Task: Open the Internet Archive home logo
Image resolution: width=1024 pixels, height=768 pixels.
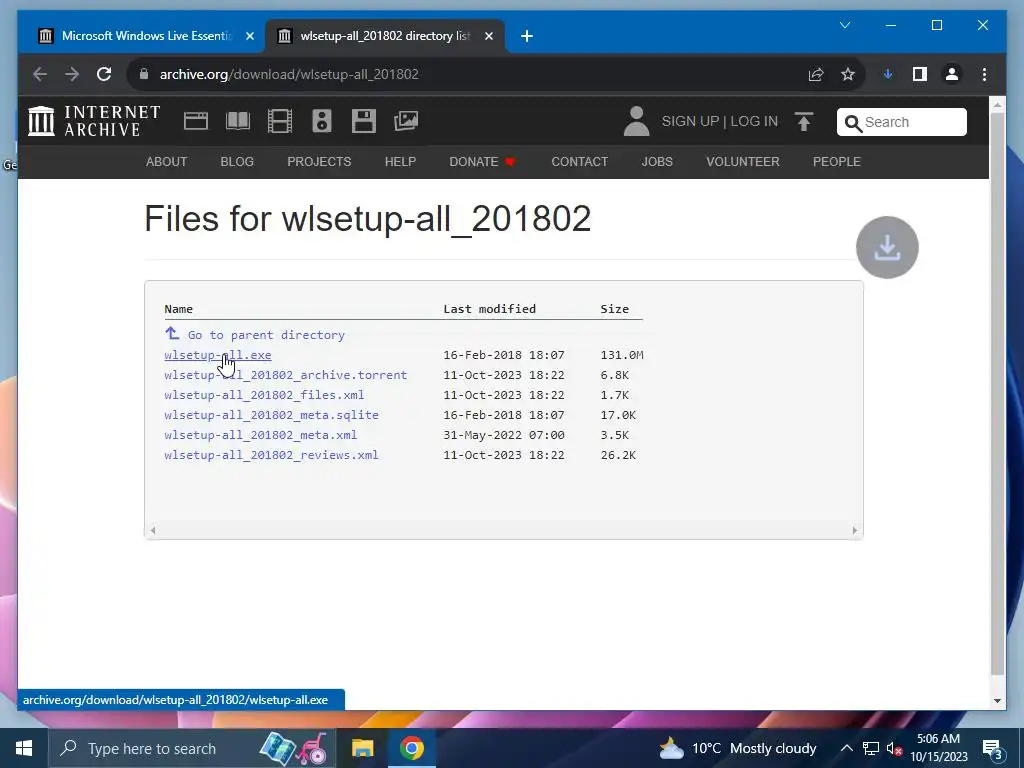Action: 93,121
